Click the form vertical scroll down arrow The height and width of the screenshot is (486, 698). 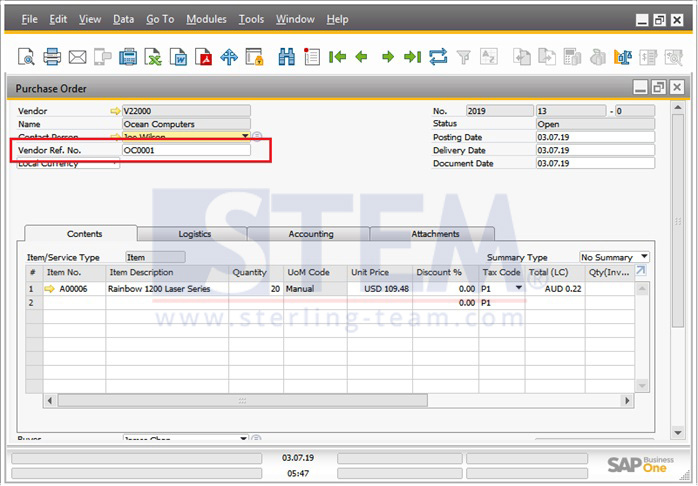(678, 432)
